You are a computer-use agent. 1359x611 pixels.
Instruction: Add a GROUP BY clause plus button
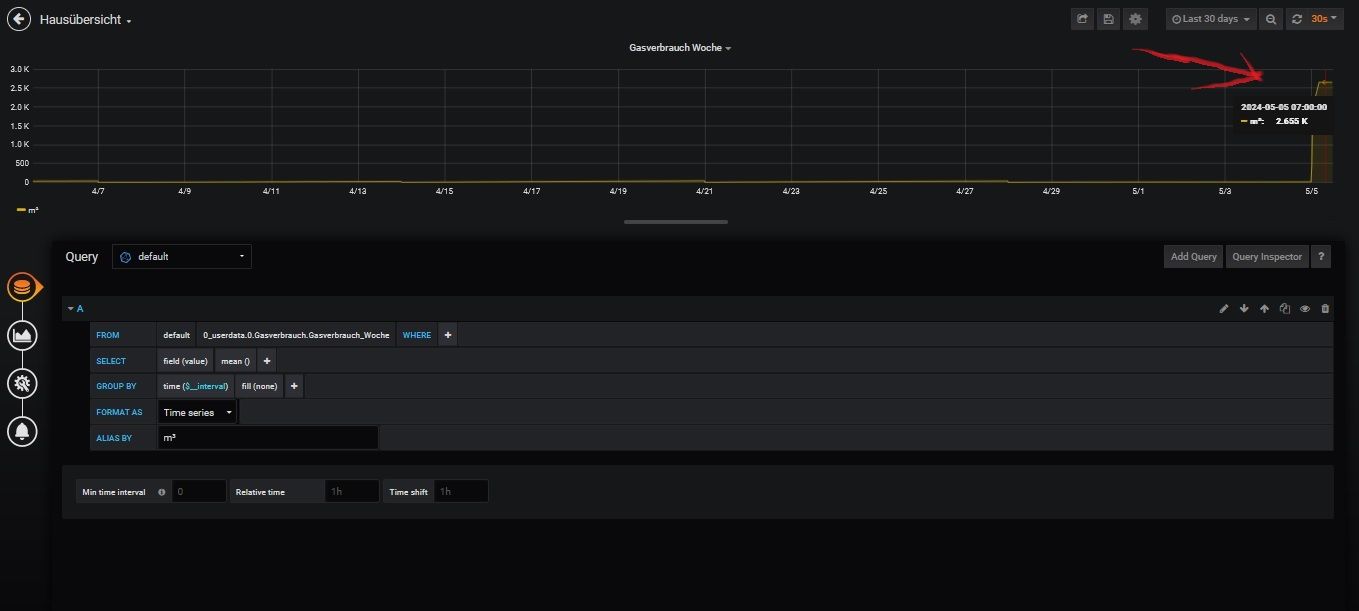294,386
